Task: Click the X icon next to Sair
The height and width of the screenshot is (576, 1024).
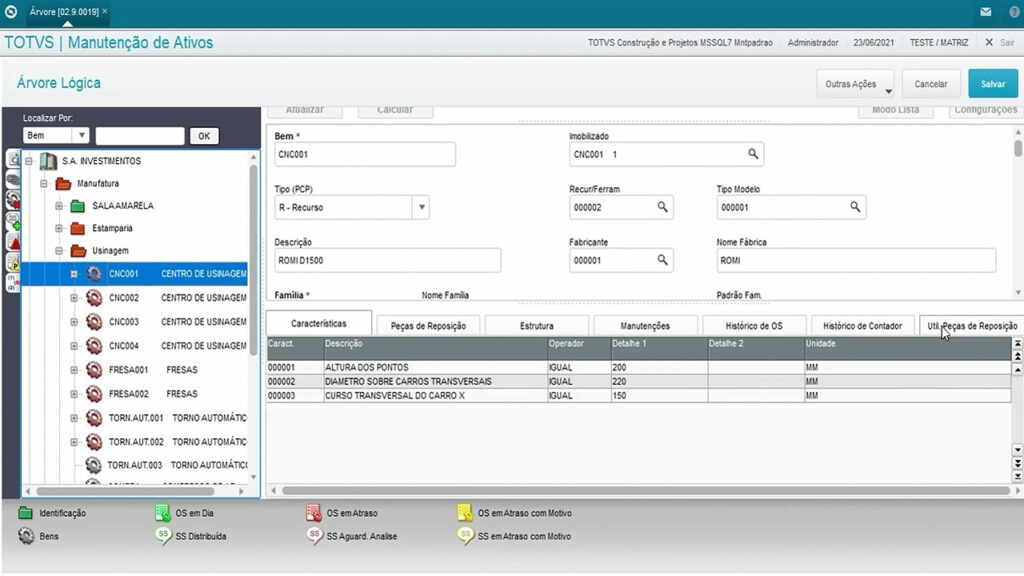Action: (x=989, y=42)
